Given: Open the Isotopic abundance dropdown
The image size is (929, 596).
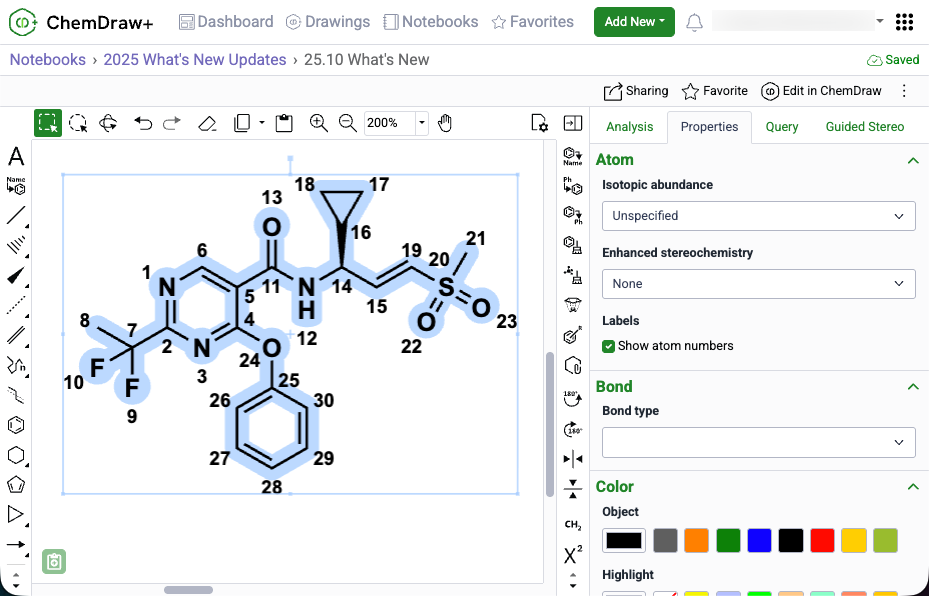Looking at the screenshot, I should tap(758, 216).
